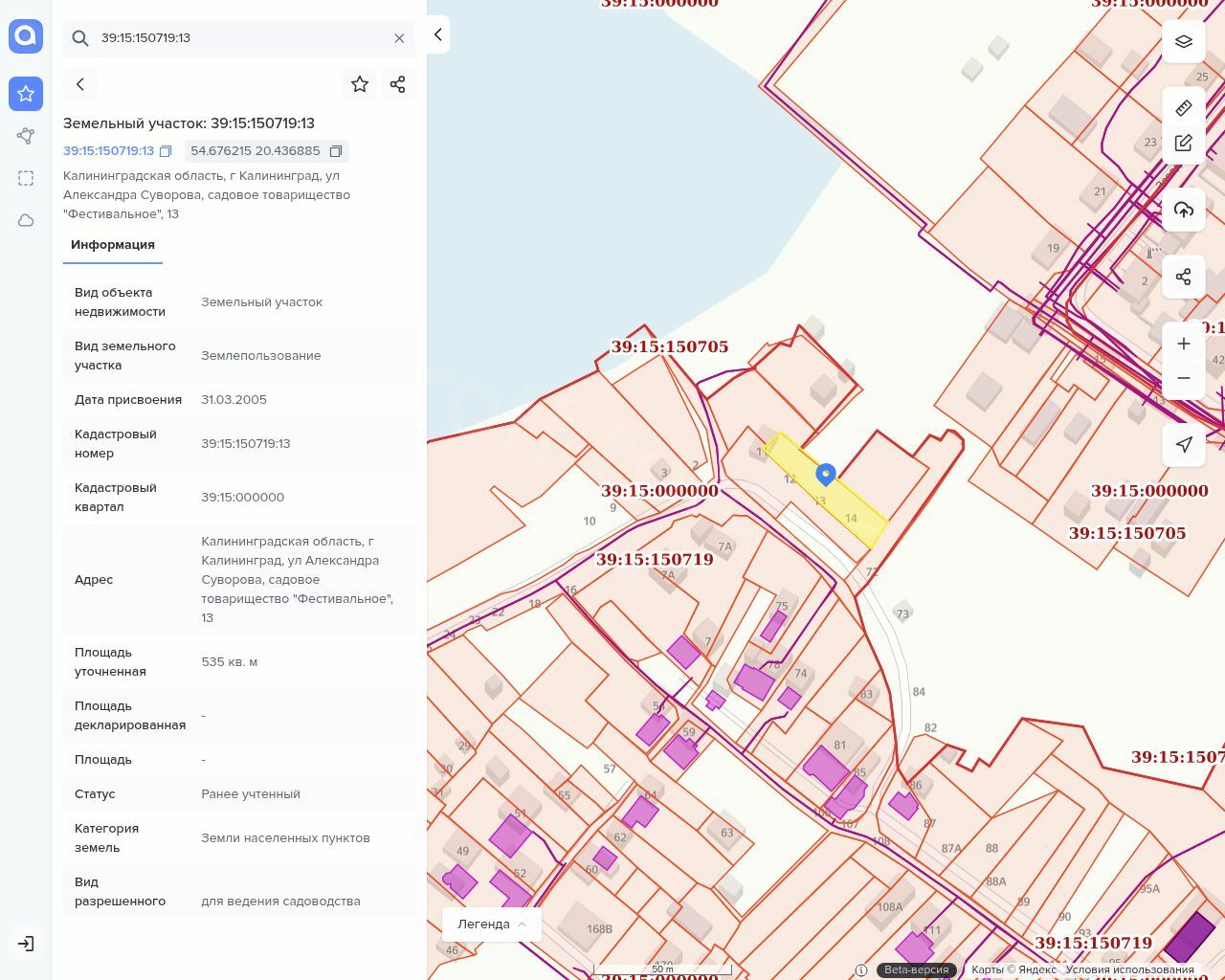Click the locate me arrow icon
Screen dimensions: 1225x980
[x=1184, y=444]
